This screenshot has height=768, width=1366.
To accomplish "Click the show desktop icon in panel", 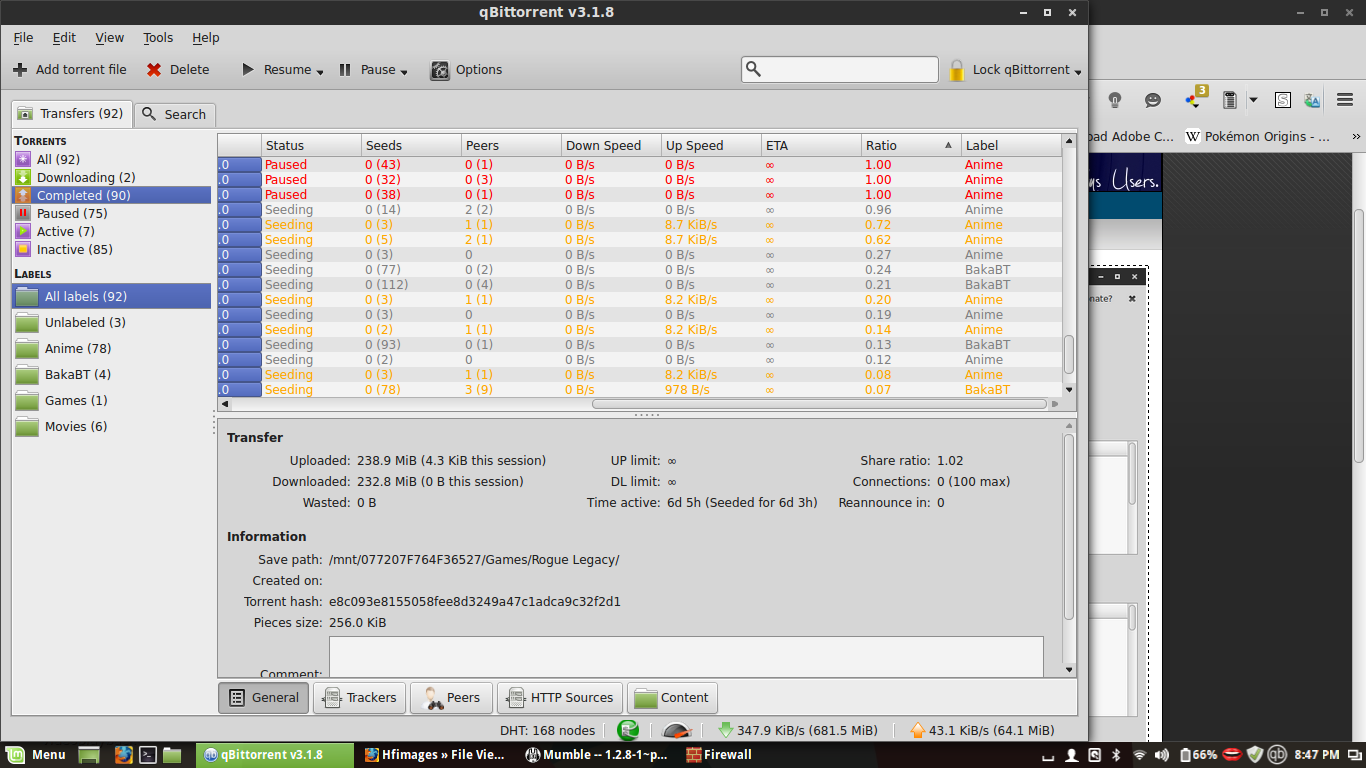I will point(90,755).
